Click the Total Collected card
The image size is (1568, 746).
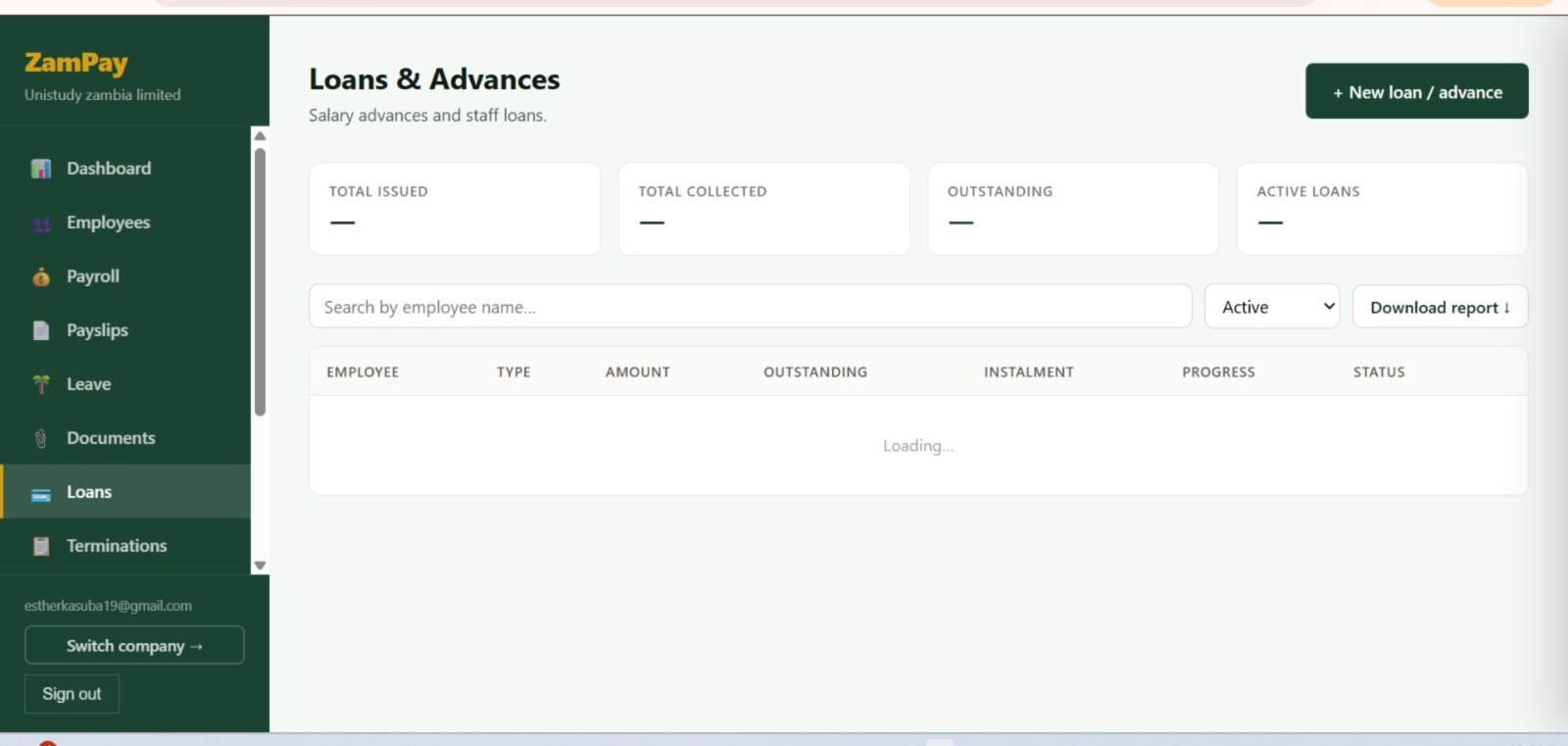pyautogui.click(x=764, y=209)
